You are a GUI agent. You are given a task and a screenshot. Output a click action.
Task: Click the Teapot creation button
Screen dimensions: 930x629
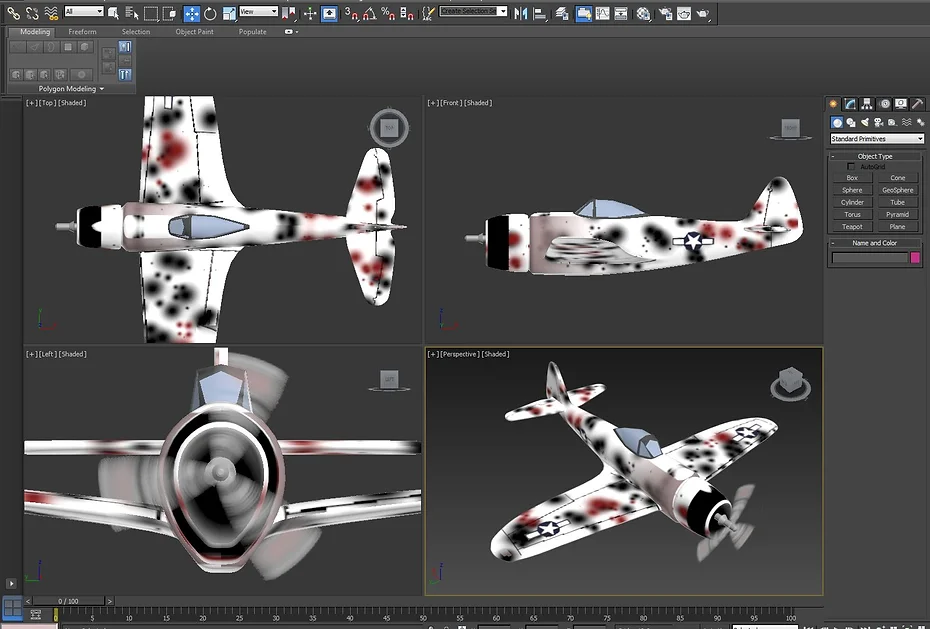click(x=851, y=226)
